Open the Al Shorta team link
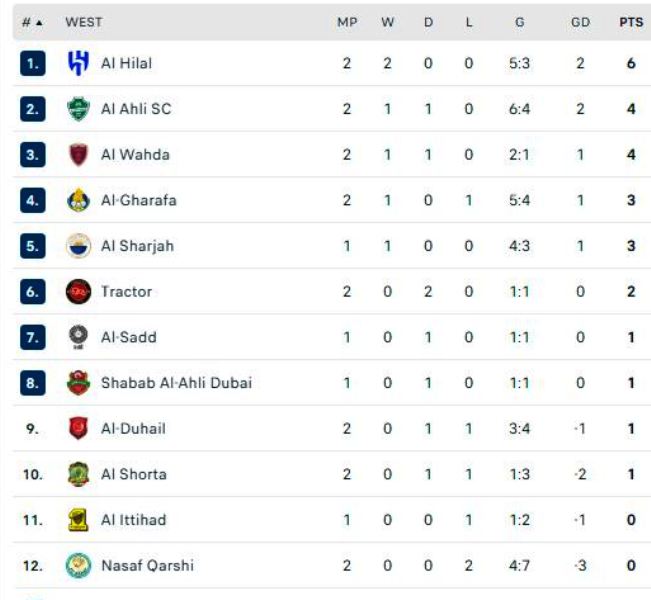Viewport: 651px width, 600px height. point(134,475)
